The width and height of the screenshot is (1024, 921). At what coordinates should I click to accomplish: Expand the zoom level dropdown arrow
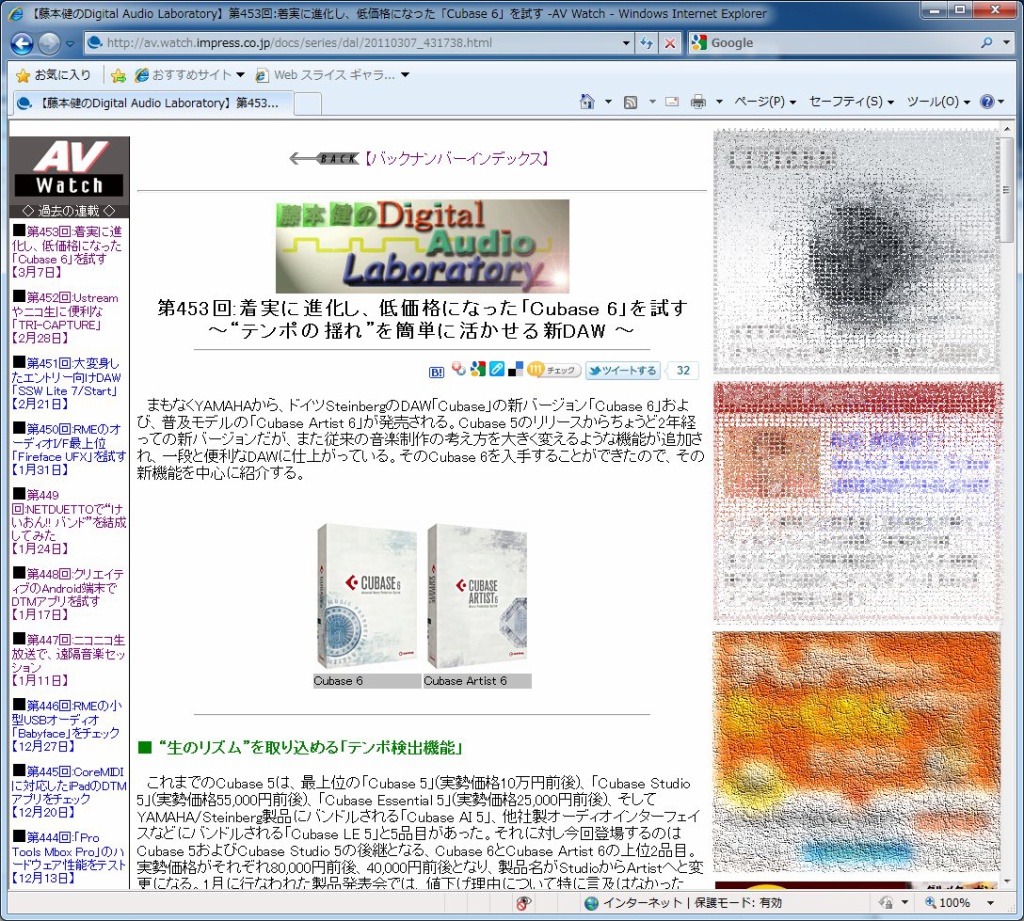pos(991,903)
